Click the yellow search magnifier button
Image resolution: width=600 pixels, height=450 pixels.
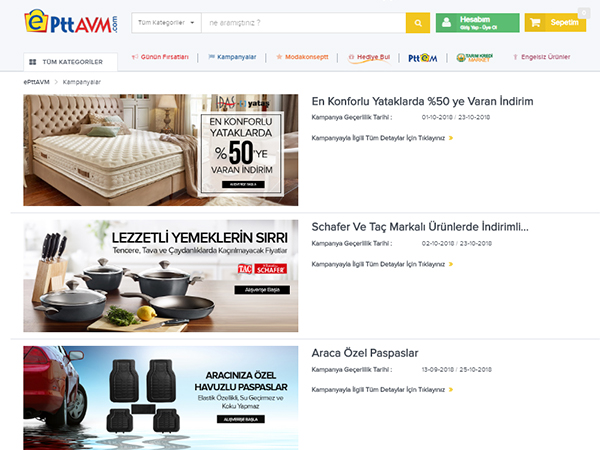418,23
